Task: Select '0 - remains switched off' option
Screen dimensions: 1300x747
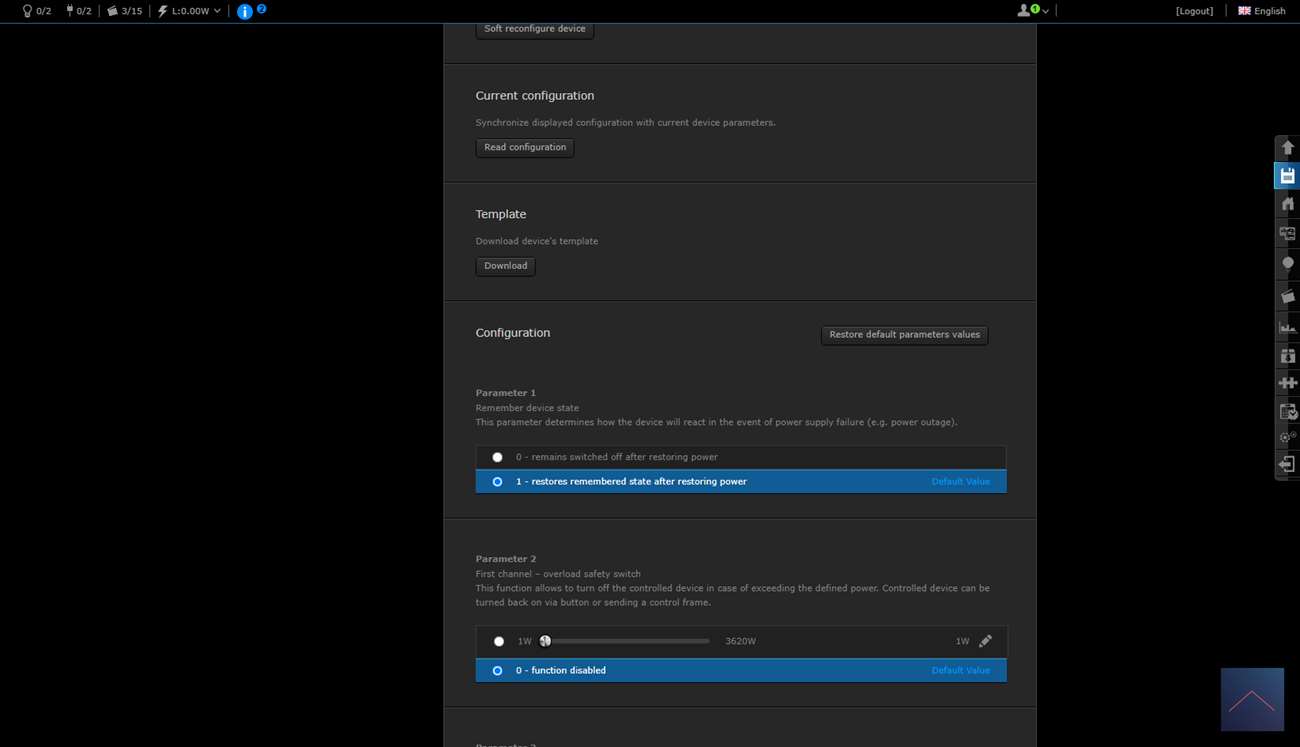Action: [497, 457]
